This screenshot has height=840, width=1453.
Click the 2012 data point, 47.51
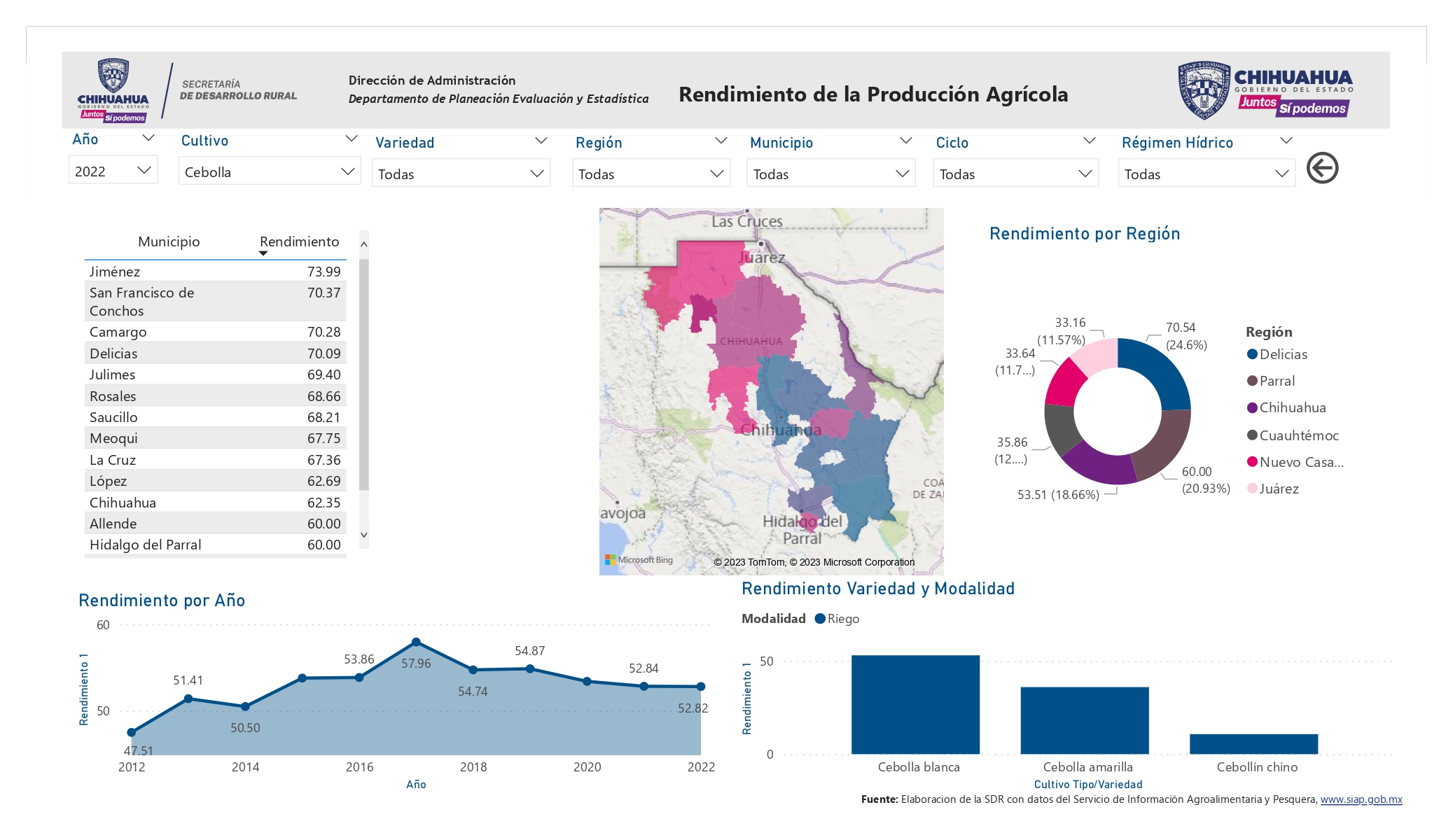(x=132, y=732)
